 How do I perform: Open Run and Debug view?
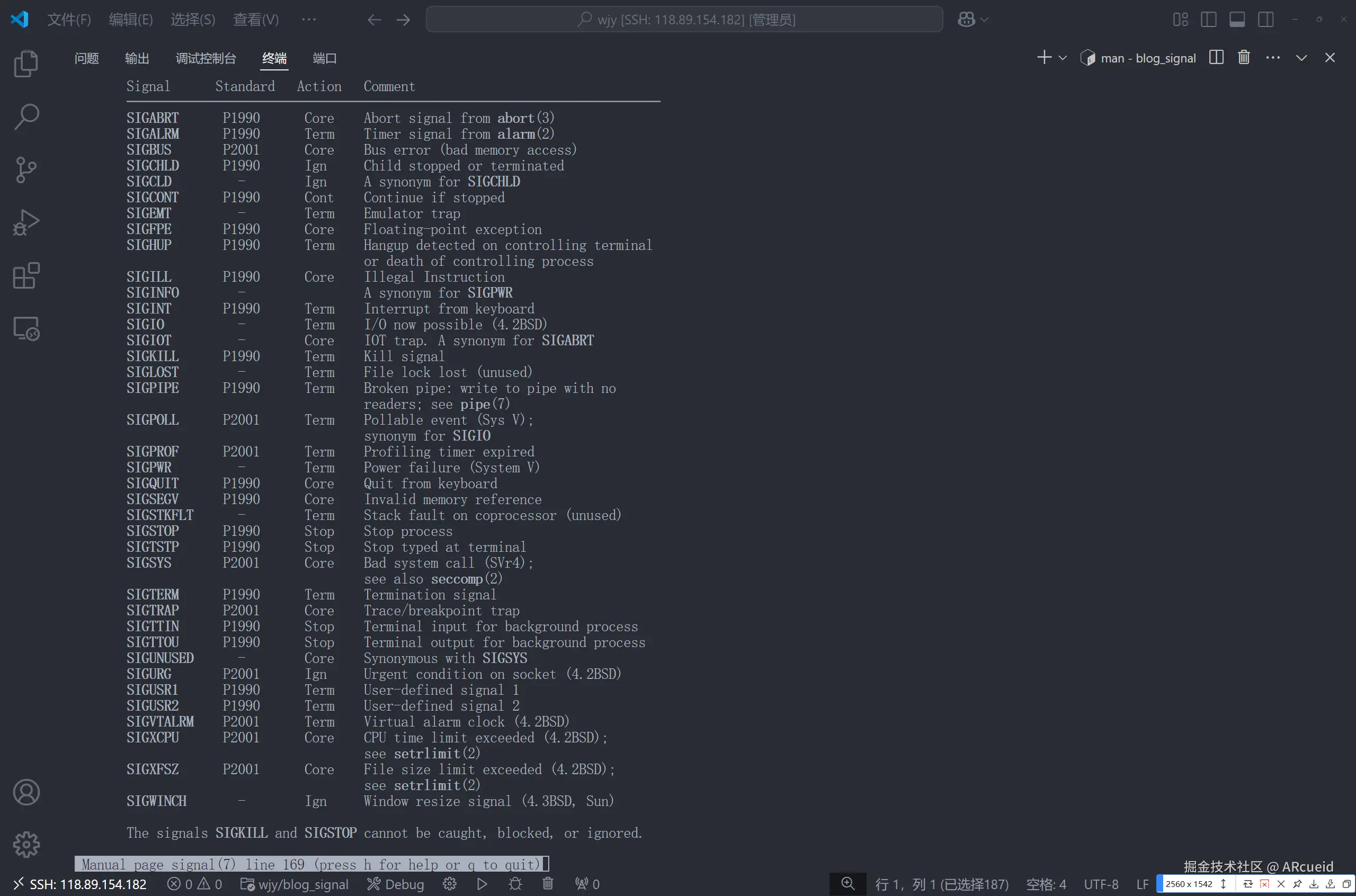pos(26,223)
